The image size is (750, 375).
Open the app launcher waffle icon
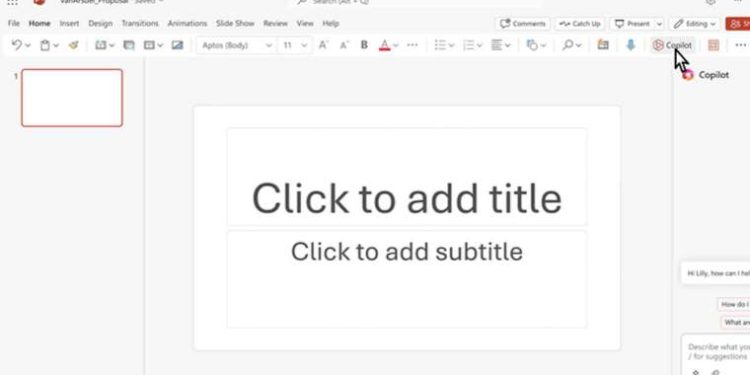click(x=12, y=2)
